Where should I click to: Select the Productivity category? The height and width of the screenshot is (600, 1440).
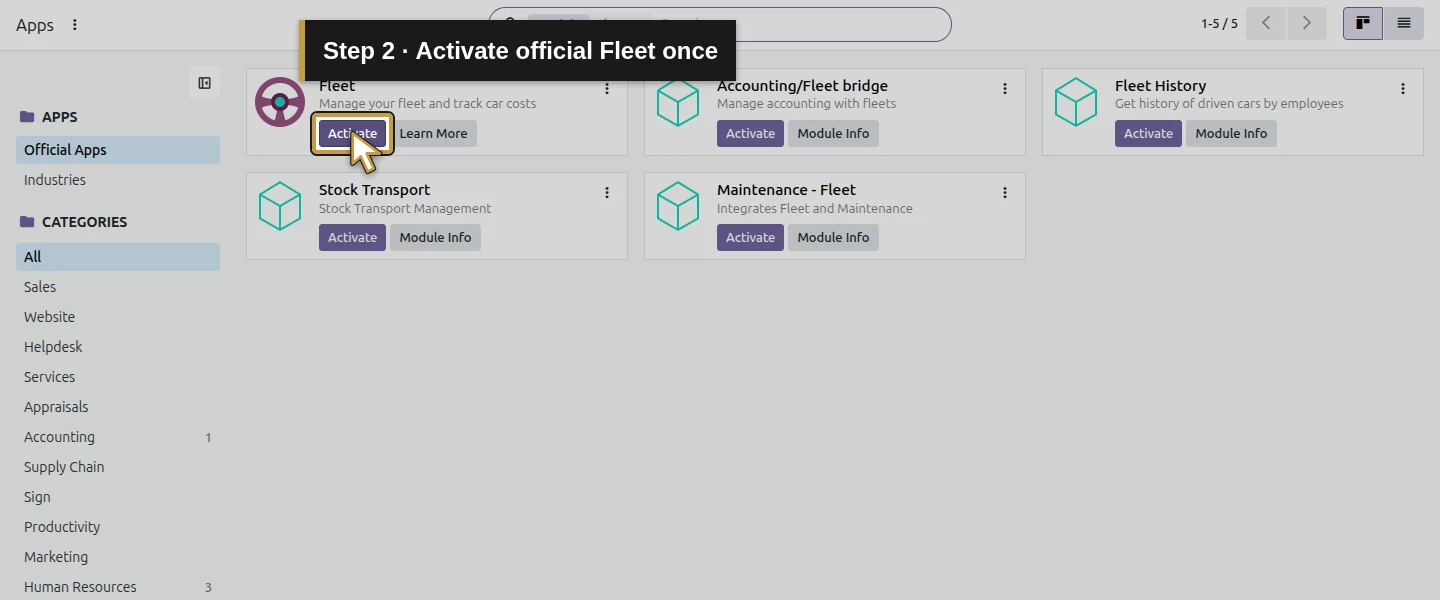tap(118, 527)
